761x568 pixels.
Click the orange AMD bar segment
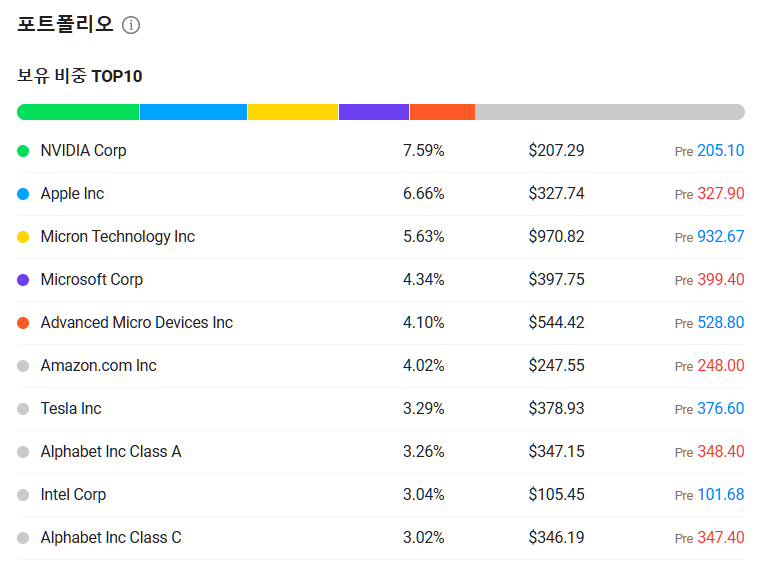coord(443,112)
